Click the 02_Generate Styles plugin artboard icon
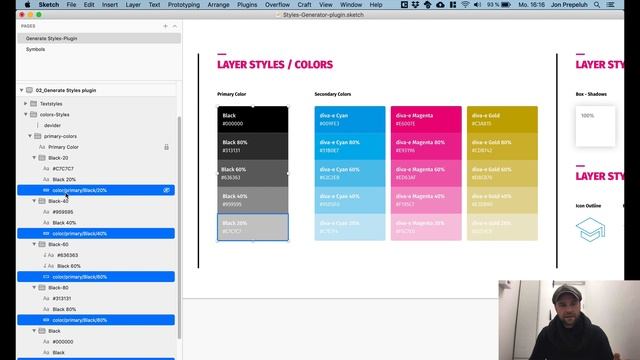The image size is (640, 360). tap(29, 90)
